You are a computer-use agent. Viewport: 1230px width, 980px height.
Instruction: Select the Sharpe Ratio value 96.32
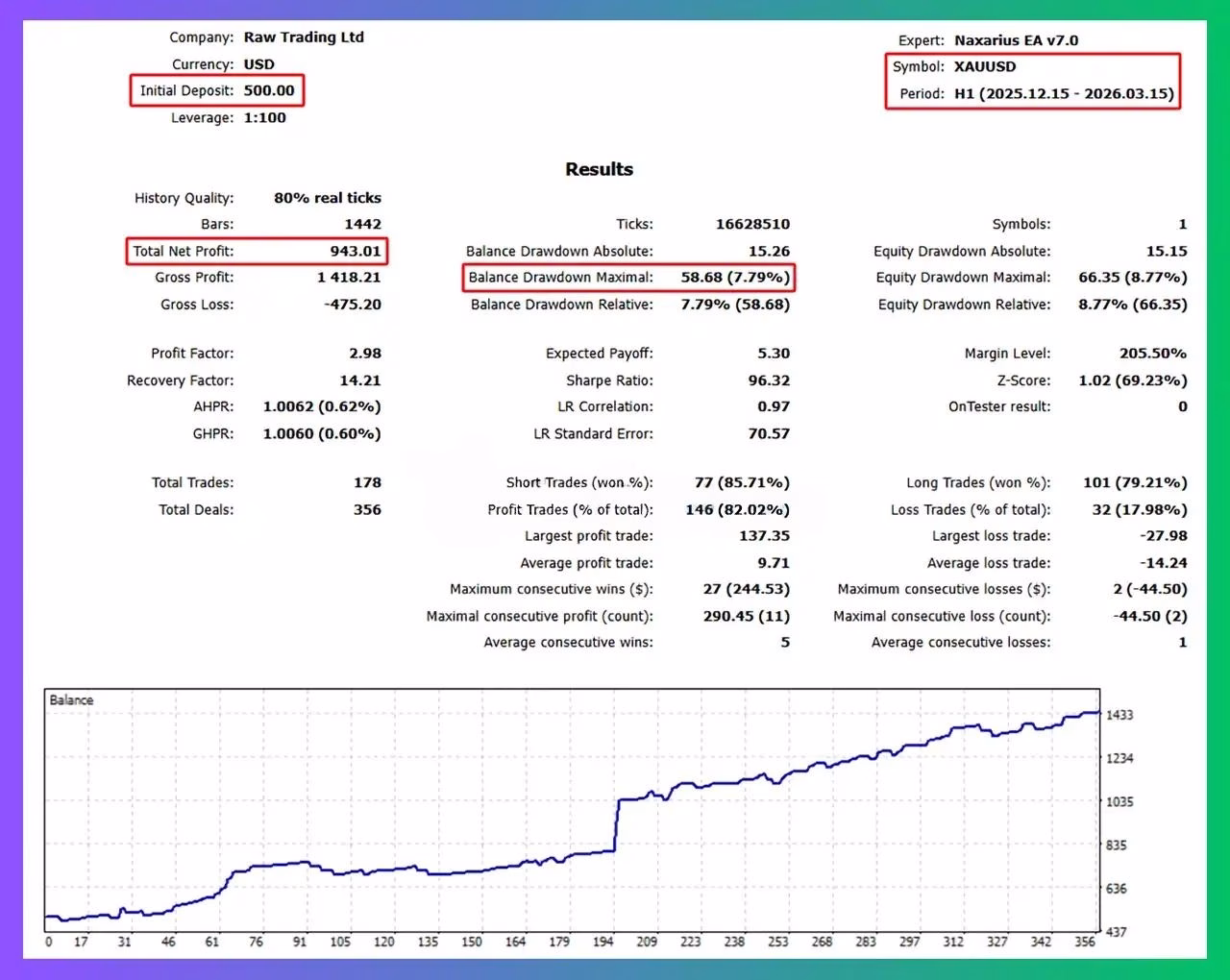pyautogui.click(x=769, y=380)
